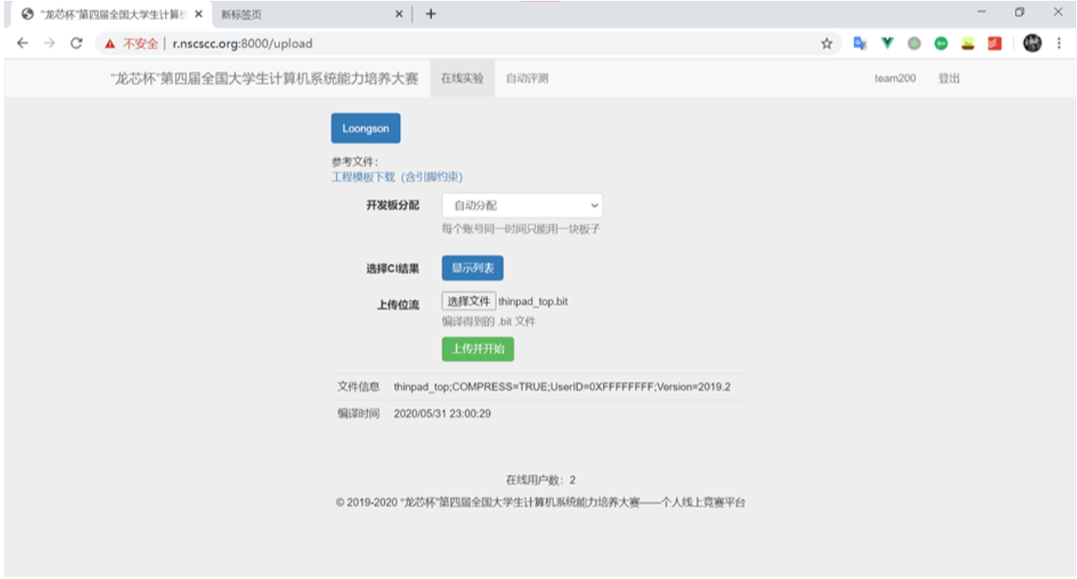The height and width of the screenshot is (579, 1077).
Task: Reload the current page
Action: [x=76, y=44]
